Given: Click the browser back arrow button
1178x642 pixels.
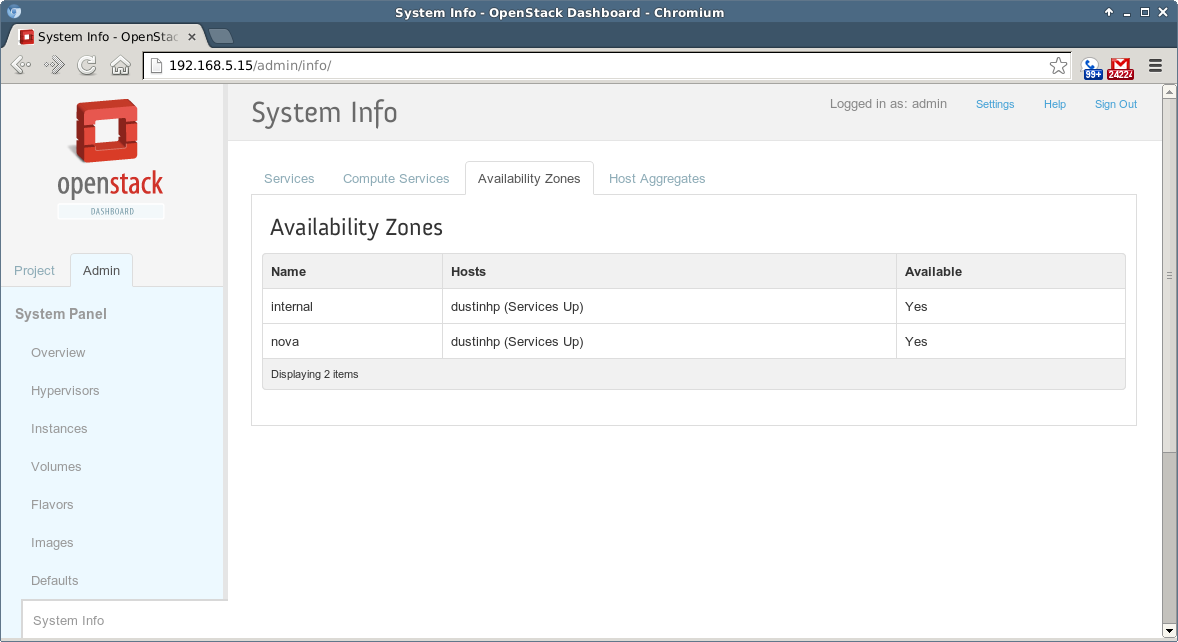Looking at the screenshot, I should coord(21,66).
